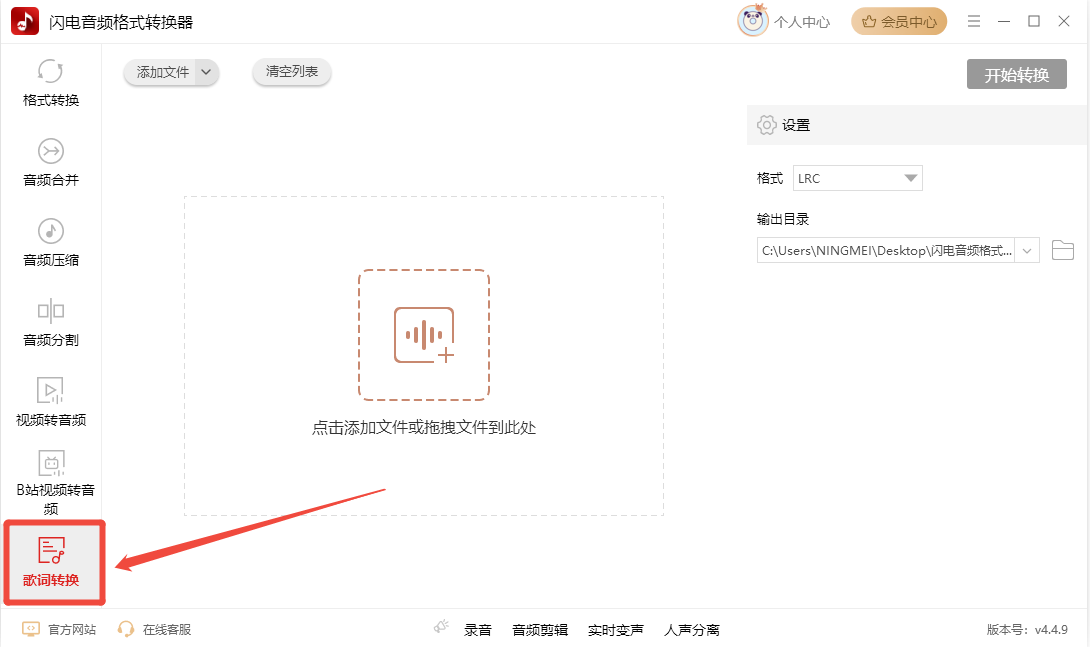Open the 格式转换 format conversion tool

tap(51, 83)
